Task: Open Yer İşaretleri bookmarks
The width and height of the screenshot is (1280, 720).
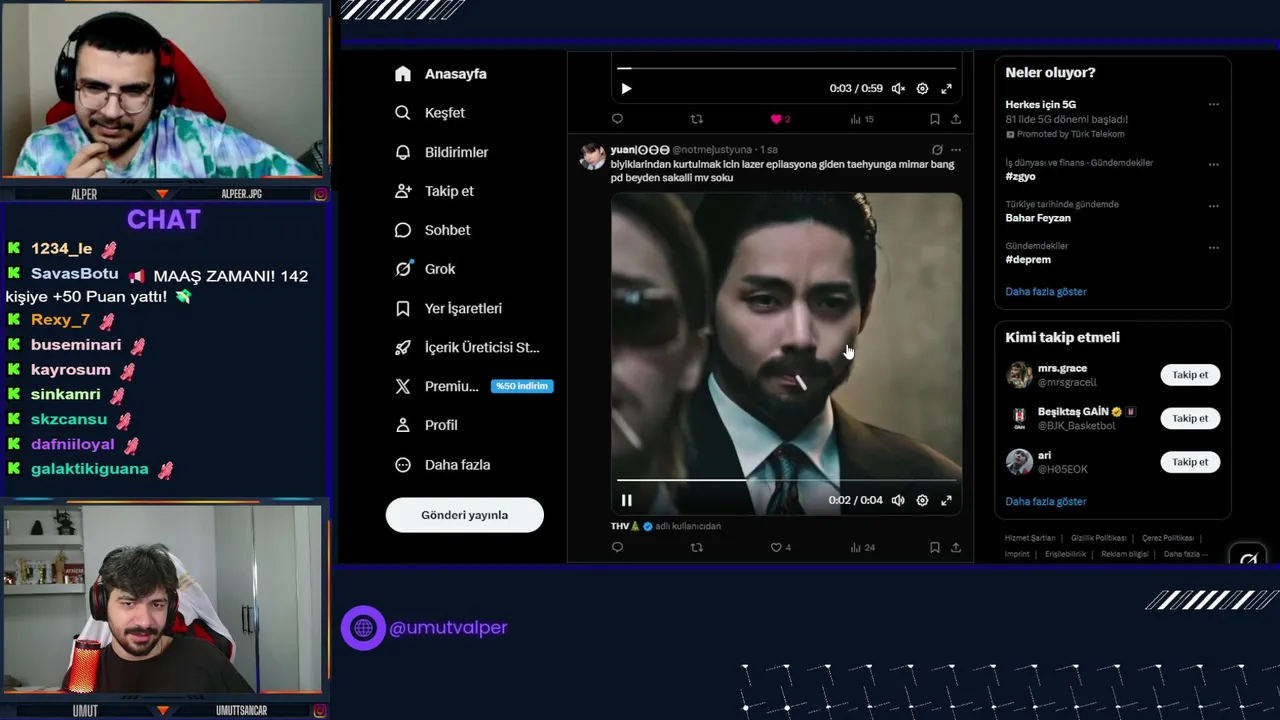Action: pyautogui.click(x=448, y=308)
